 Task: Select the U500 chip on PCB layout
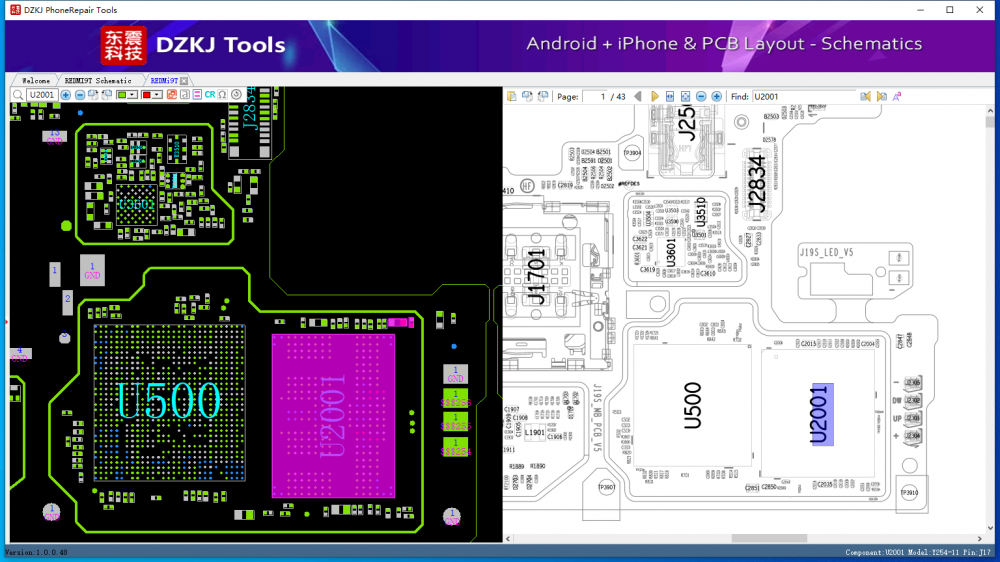168,400
